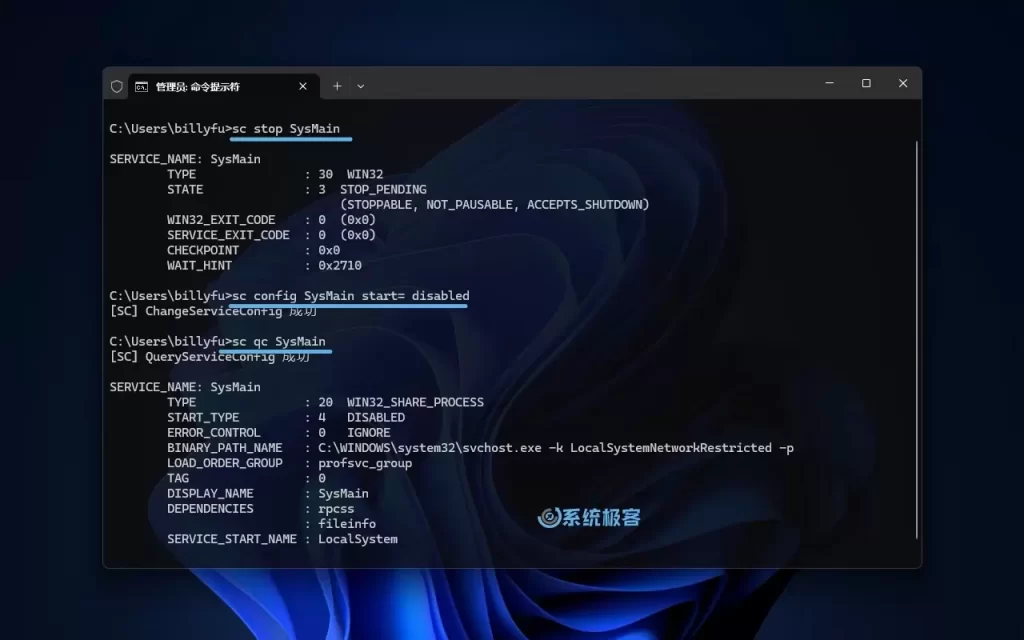Click the underlined sc qc SysMain command
Screen dimensions: 1024x640
(280, 341)
